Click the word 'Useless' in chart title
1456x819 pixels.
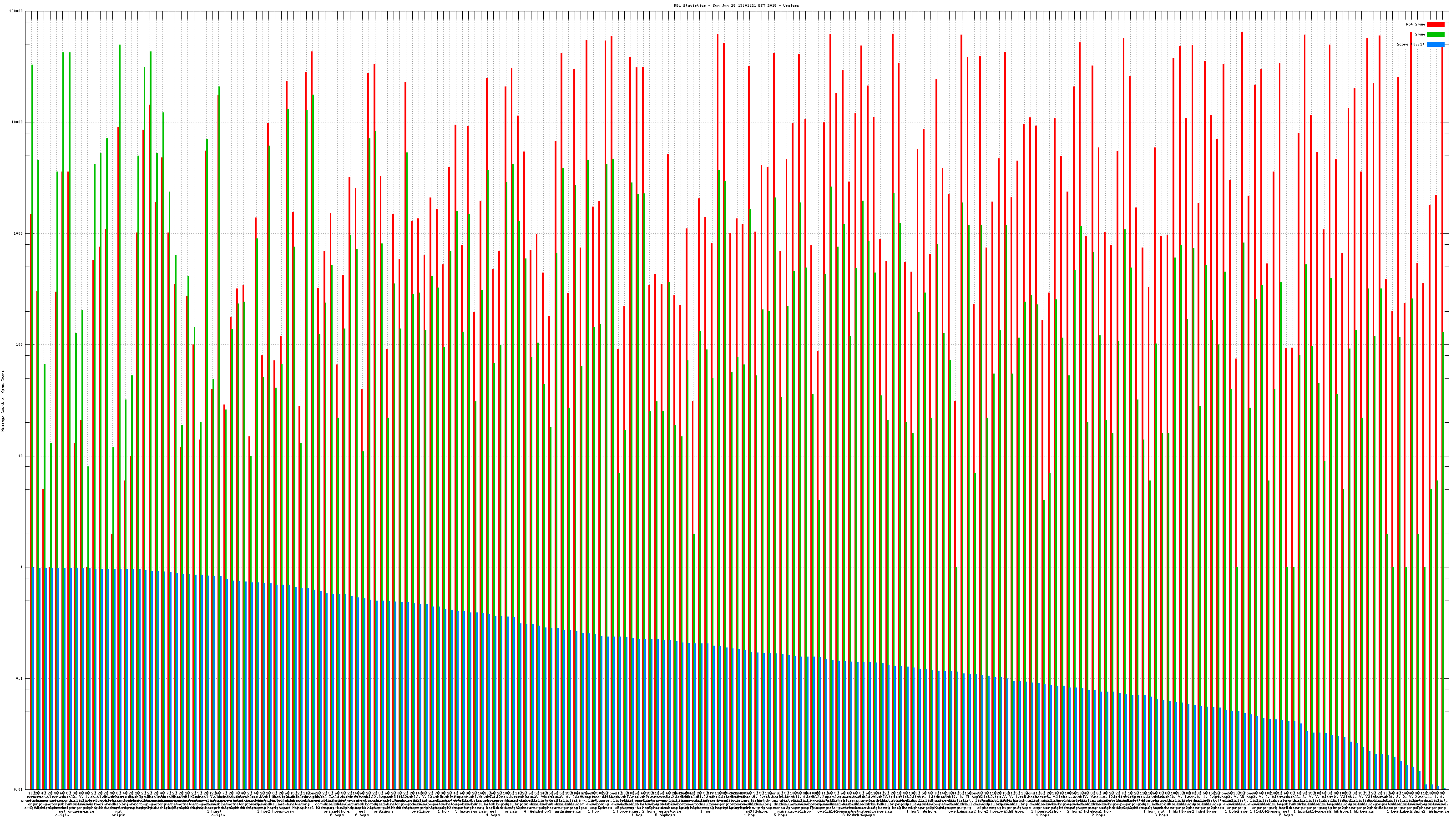791,5
